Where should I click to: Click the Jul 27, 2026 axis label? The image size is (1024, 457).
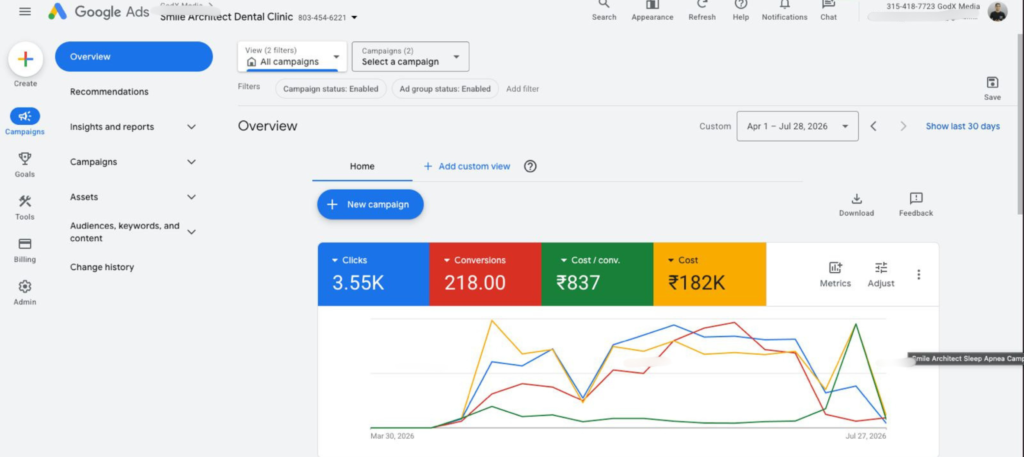coord(865,435)
